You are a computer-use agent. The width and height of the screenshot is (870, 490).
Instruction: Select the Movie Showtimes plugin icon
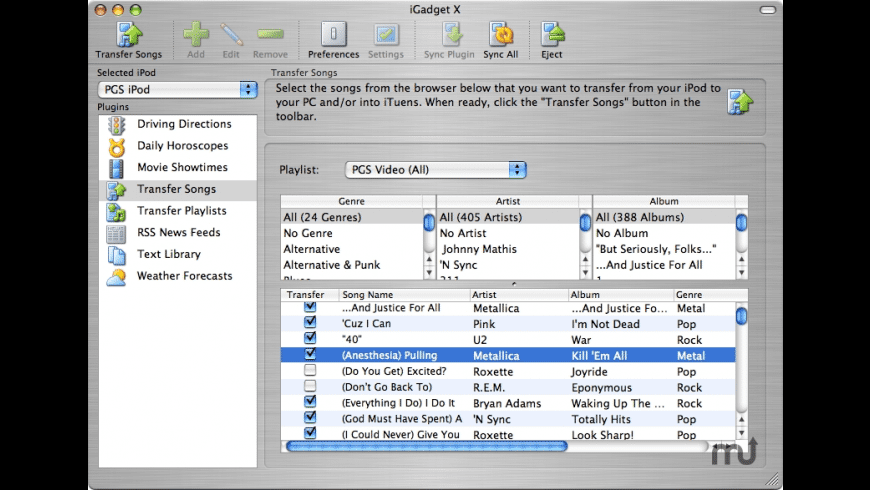pyautogui.click(x=117, y=168)
